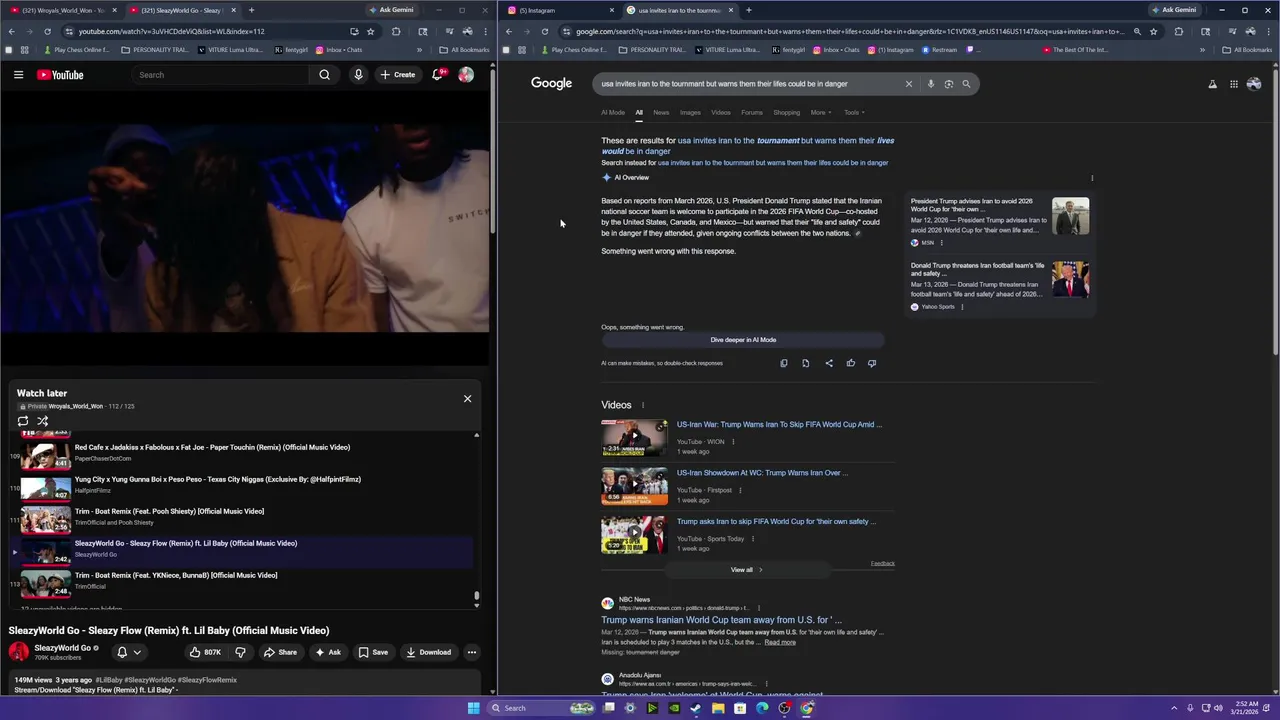Reload the YouTube browser window

(47, 31)
